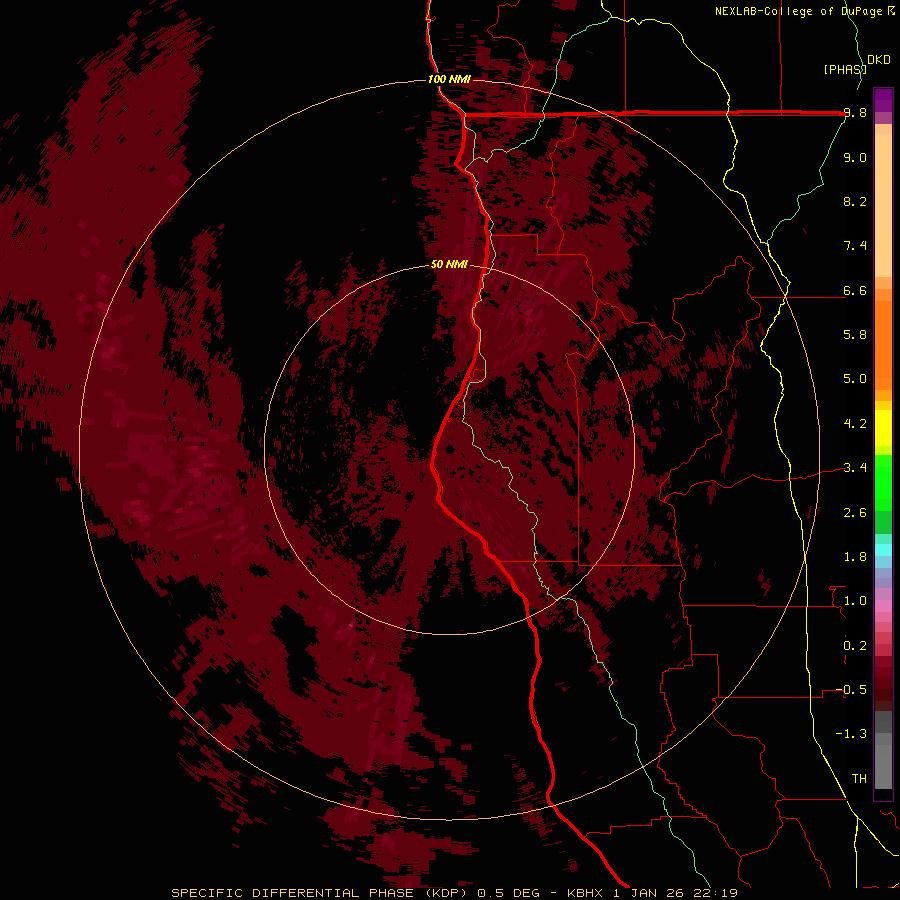Click the 5.0 scale value
The height and width of the screenshot is (900, 900).
point(855,379)
